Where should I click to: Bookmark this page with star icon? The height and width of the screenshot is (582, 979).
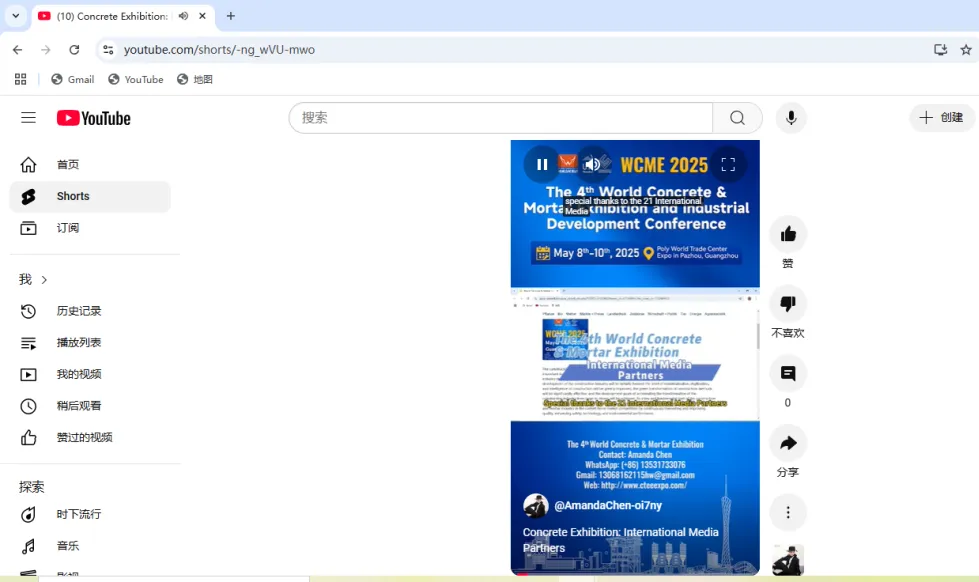[x=966, y=49]
